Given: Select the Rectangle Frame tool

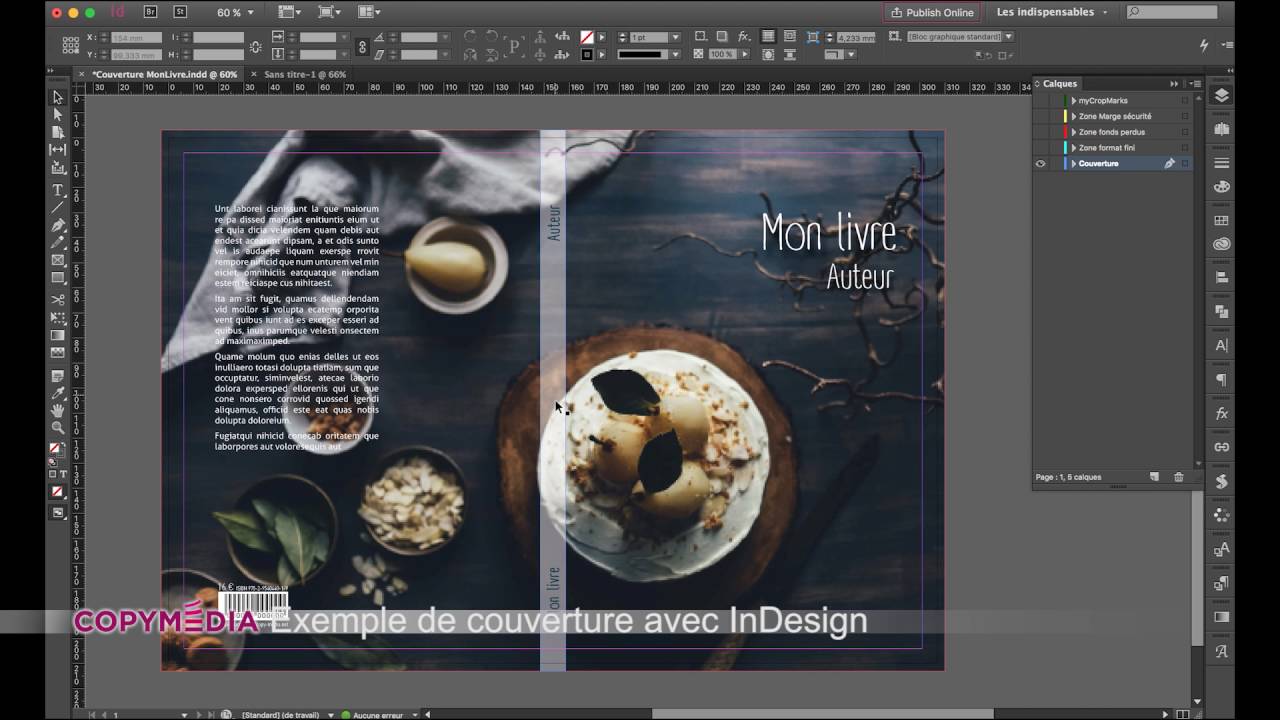Looking at the screenshot, I should [58, 260].
